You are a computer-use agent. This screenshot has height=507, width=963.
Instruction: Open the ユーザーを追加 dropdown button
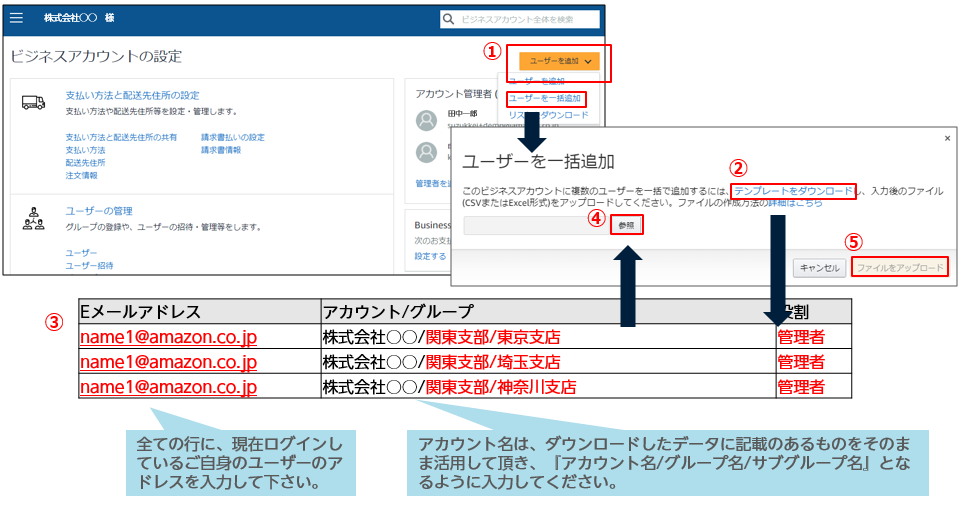[559, 61]
